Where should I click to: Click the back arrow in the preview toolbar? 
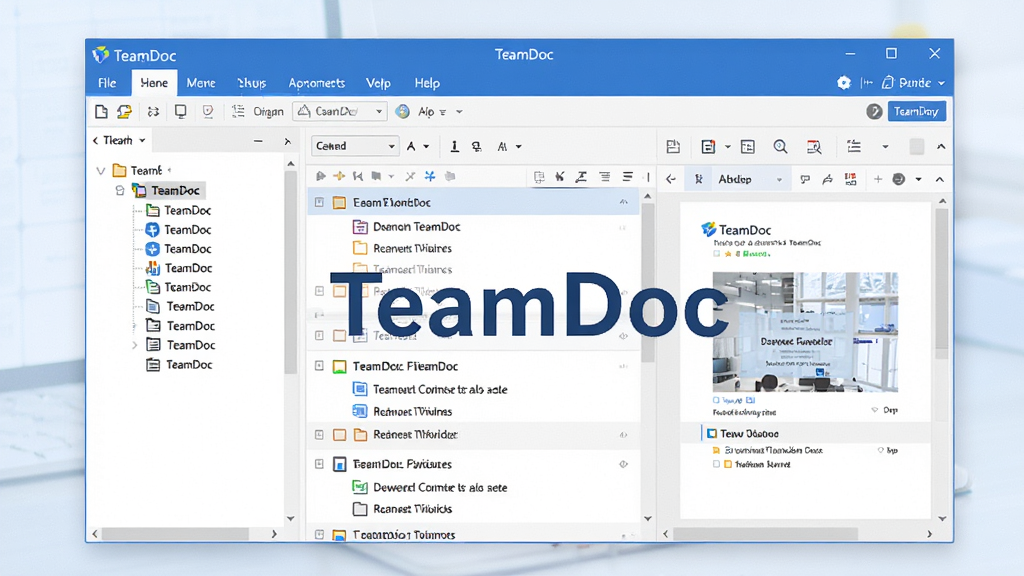click(x=671, y=179)
